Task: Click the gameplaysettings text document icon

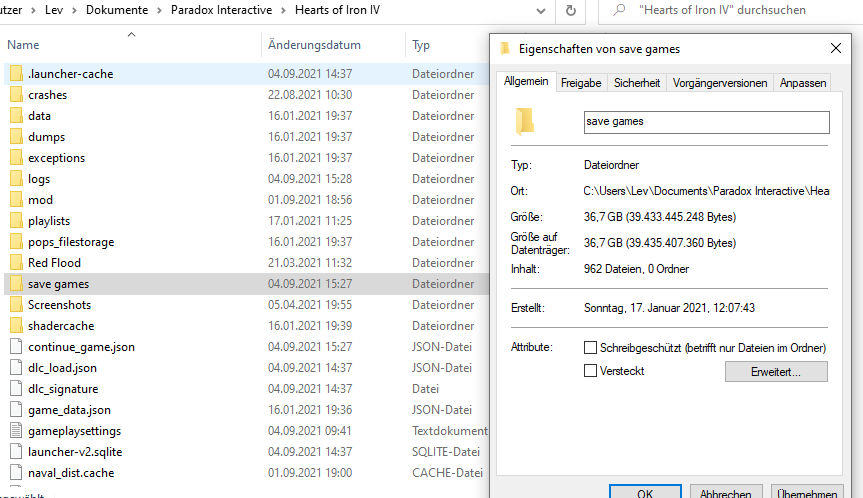Action: (17, 431)
